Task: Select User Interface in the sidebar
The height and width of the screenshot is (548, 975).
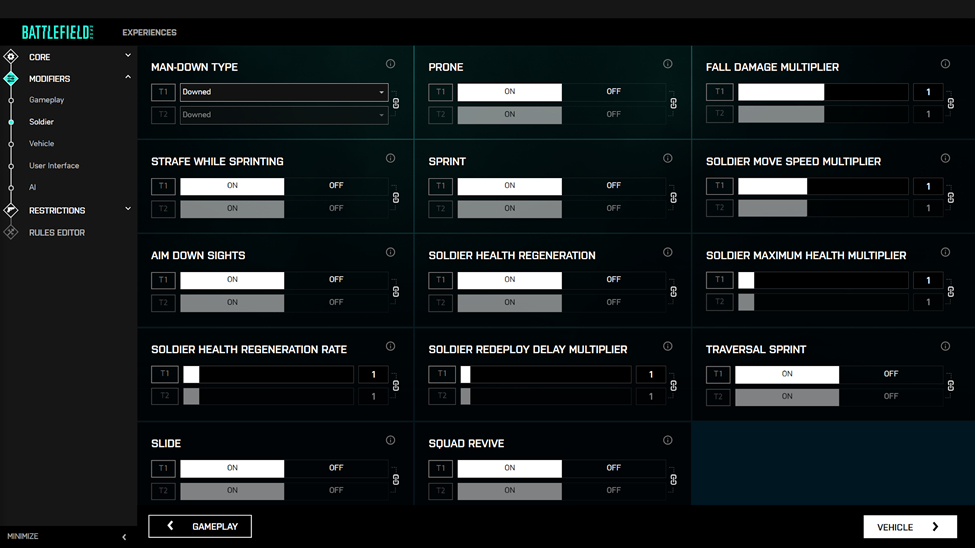Action: pos(54,166)
